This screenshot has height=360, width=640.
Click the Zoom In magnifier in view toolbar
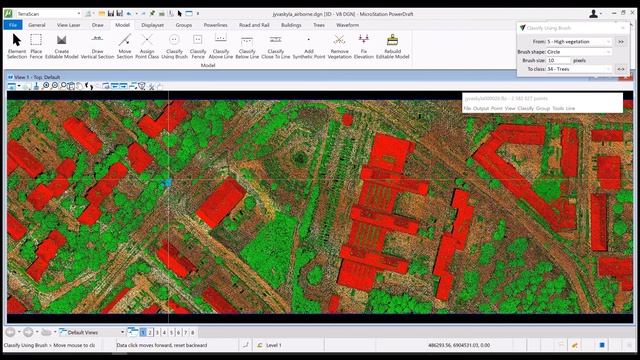click(x=46, y=86)
